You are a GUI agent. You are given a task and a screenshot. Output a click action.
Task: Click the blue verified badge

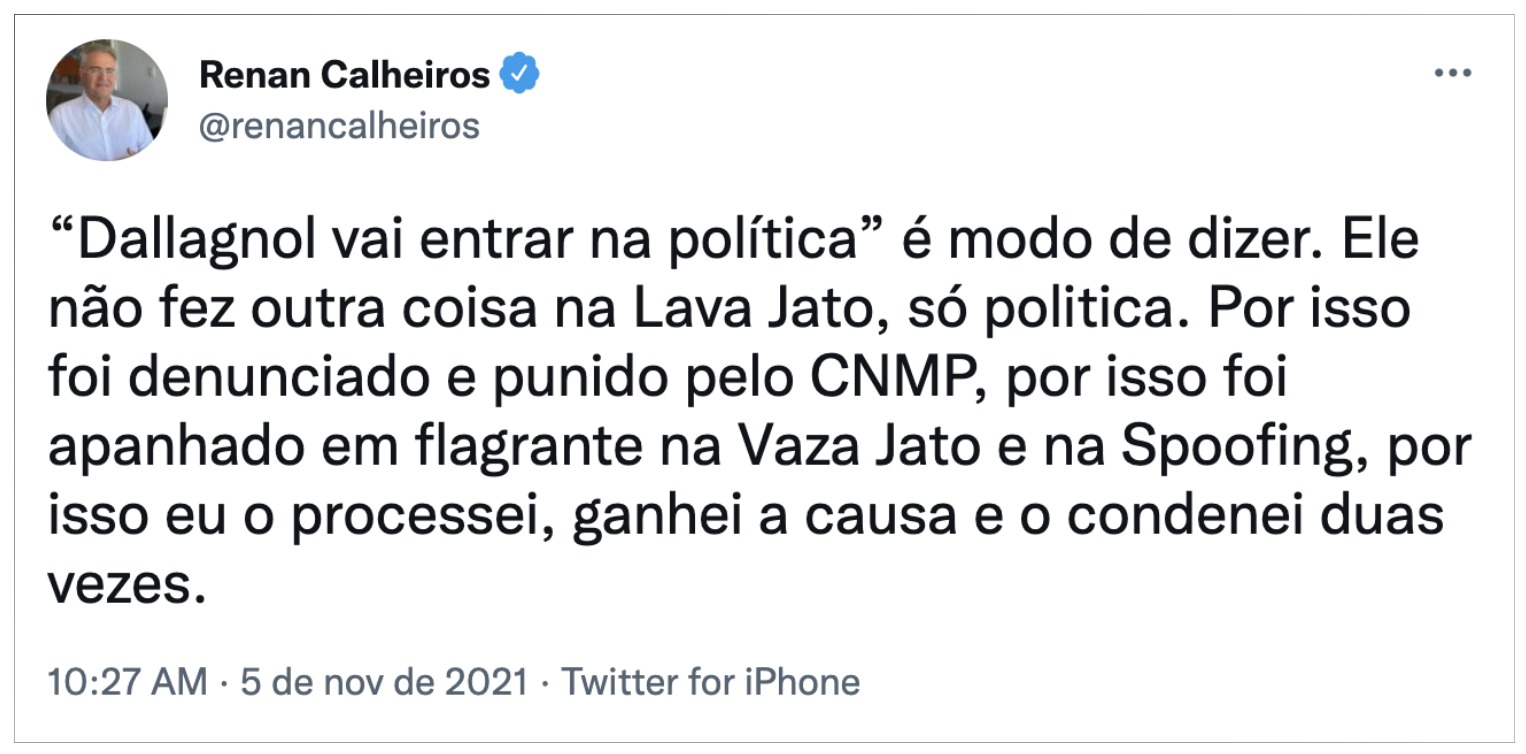(520, 75)
